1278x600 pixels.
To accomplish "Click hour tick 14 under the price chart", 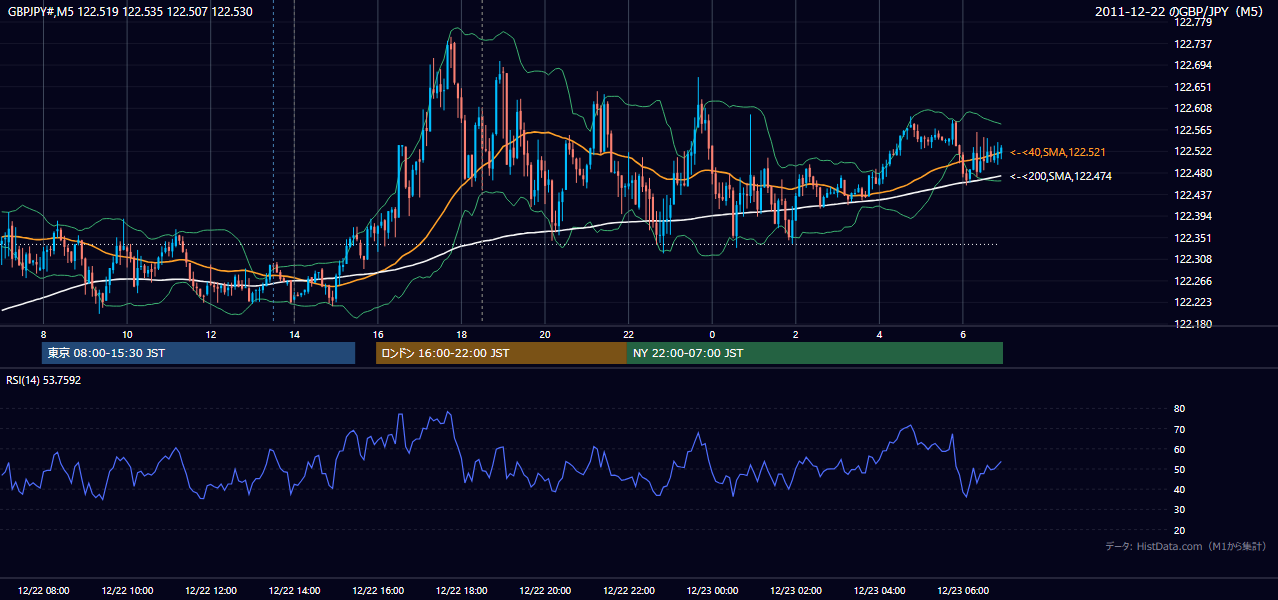I will [x=294, y=334].
